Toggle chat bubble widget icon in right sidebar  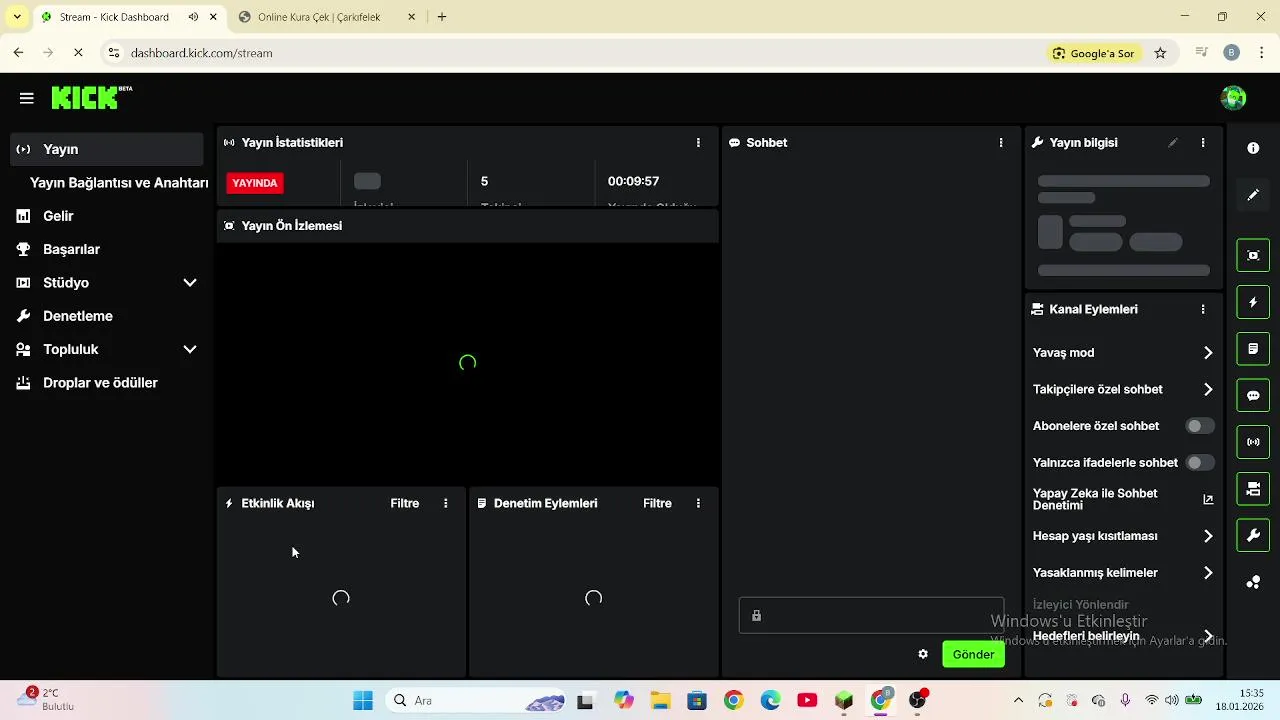pos(1253,395)
